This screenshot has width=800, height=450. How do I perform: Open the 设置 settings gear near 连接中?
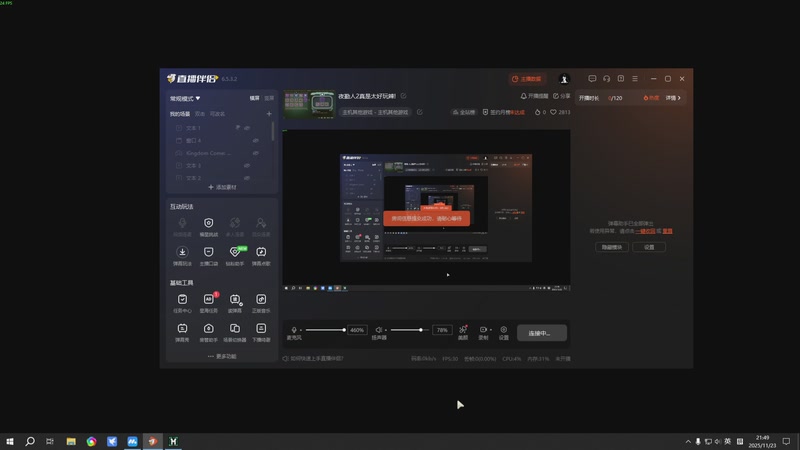click(x=504, y=330)
